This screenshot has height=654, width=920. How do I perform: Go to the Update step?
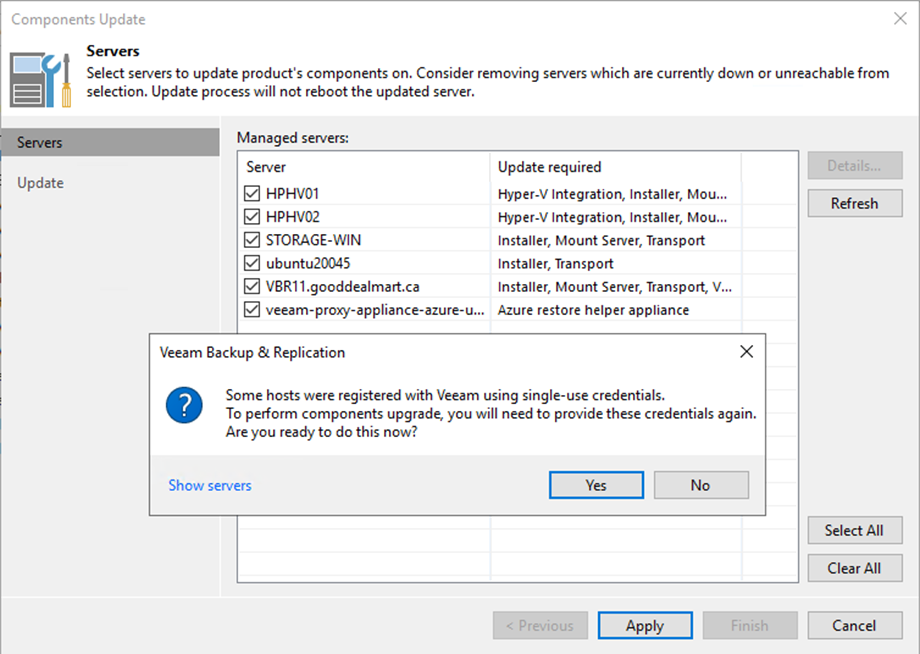(40, 183)
